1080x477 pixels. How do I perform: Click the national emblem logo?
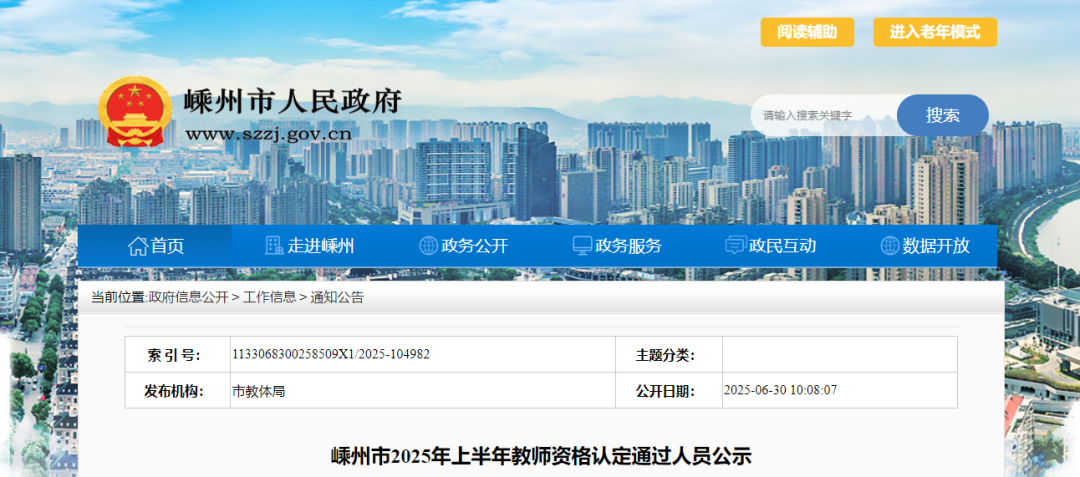135,112
